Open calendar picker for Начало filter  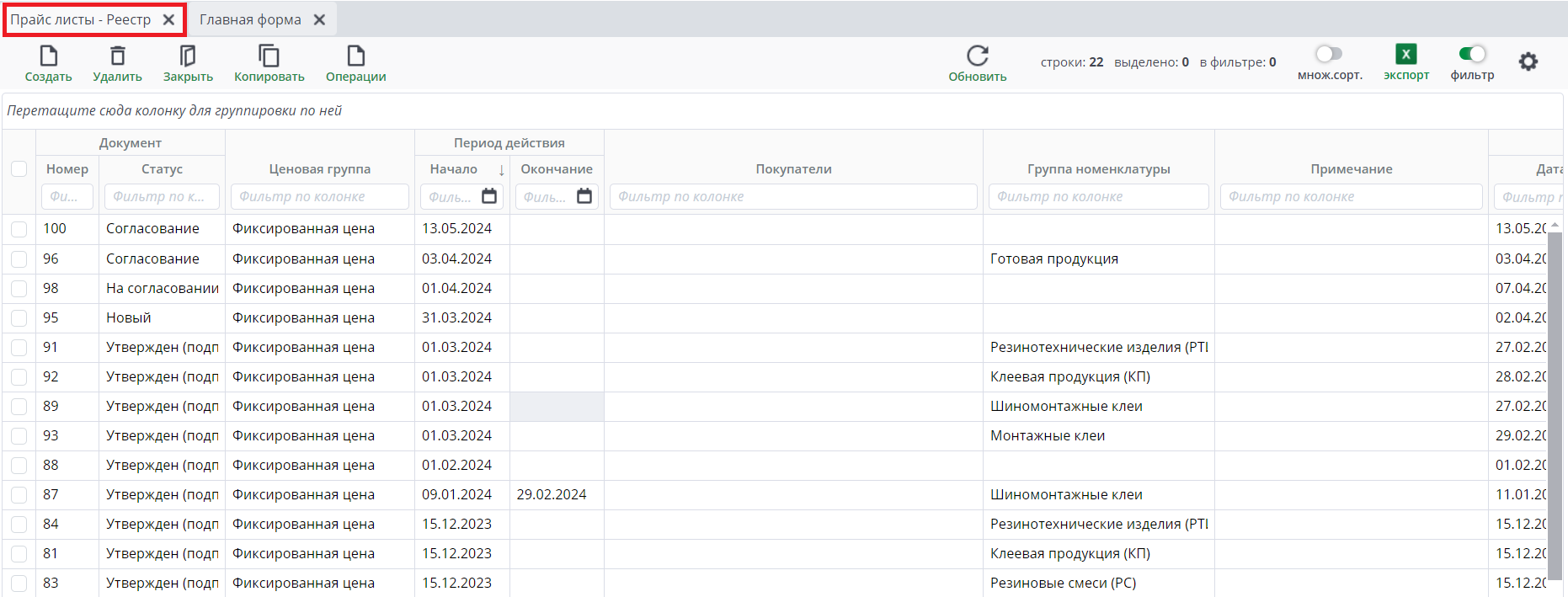coord(489,196)
